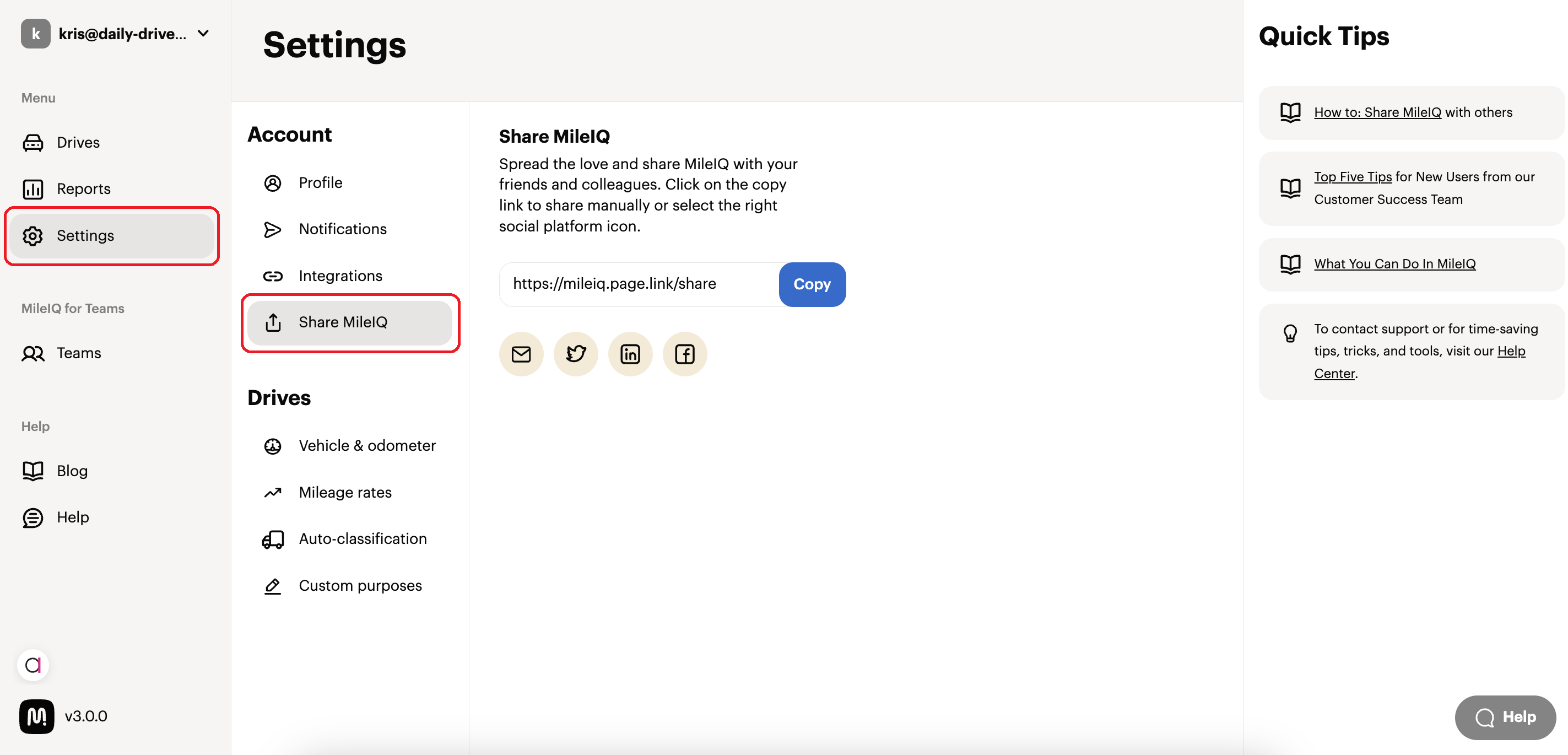Click book icon beside Top Five Tips
The image size is (1568, 755).
click(1290, 188)
